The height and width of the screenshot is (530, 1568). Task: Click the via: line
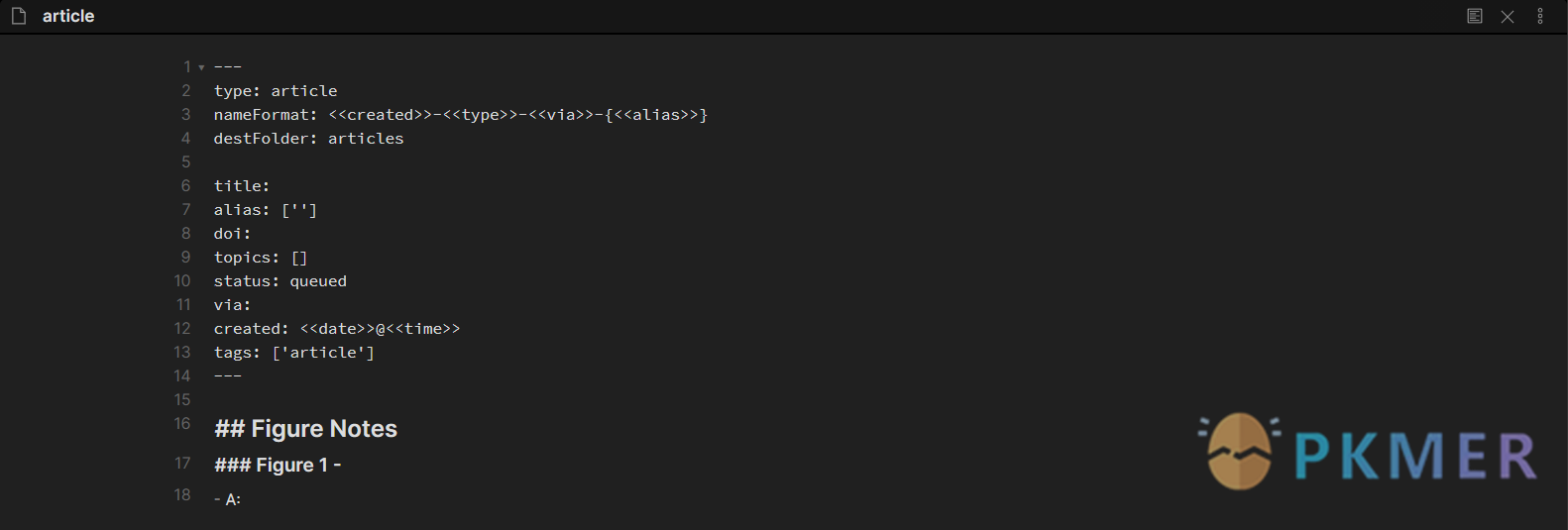[x=233, y=305]
